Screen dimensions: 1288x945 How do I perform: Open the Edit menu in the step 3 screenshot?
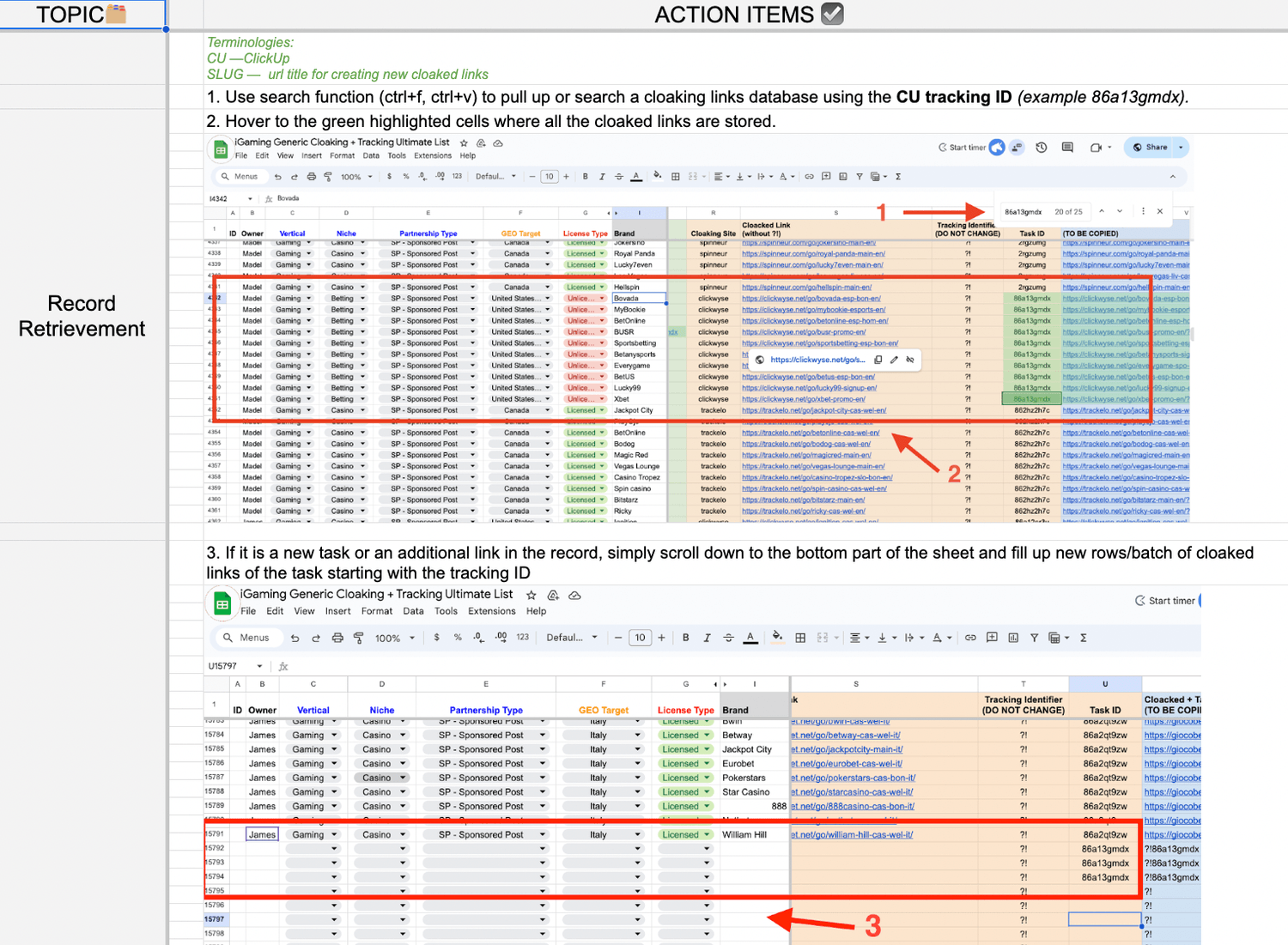[x=275, y=611]
